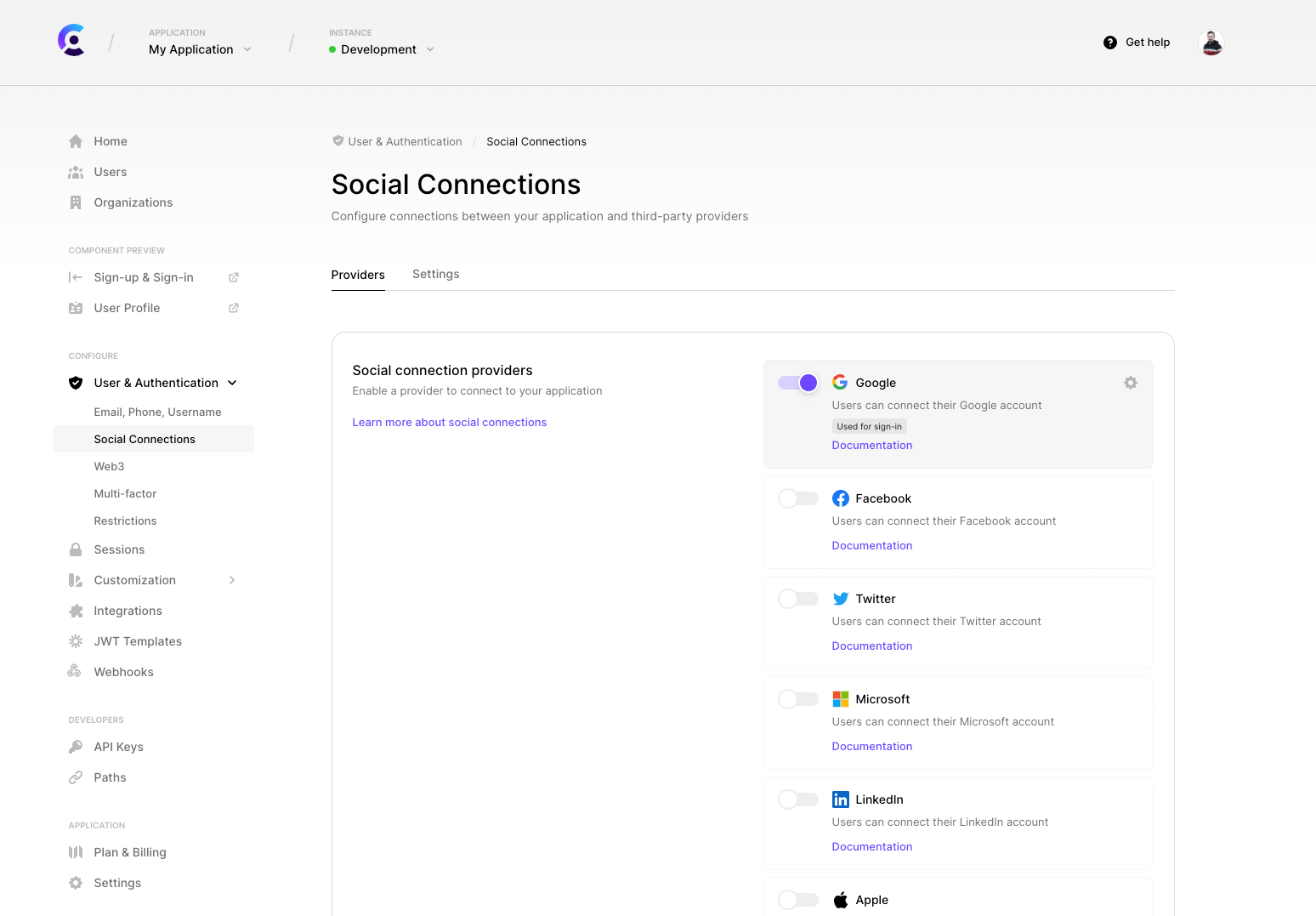Screen dimensions: 1316x916
Task: Click the Integrations puzzle icon
Action: click(x=76, y=611)
